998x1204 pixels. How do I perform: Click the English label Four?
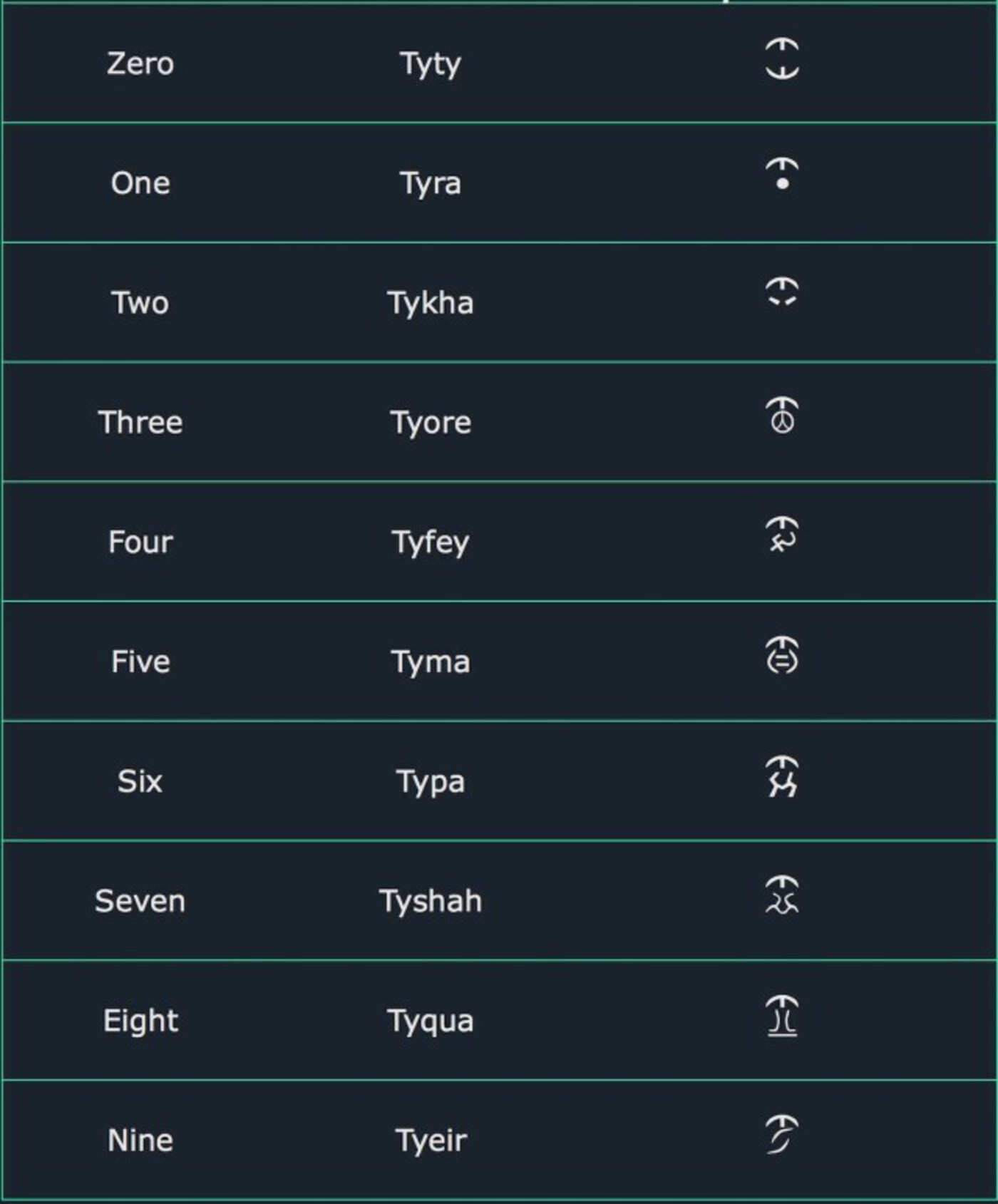(140, 542)
